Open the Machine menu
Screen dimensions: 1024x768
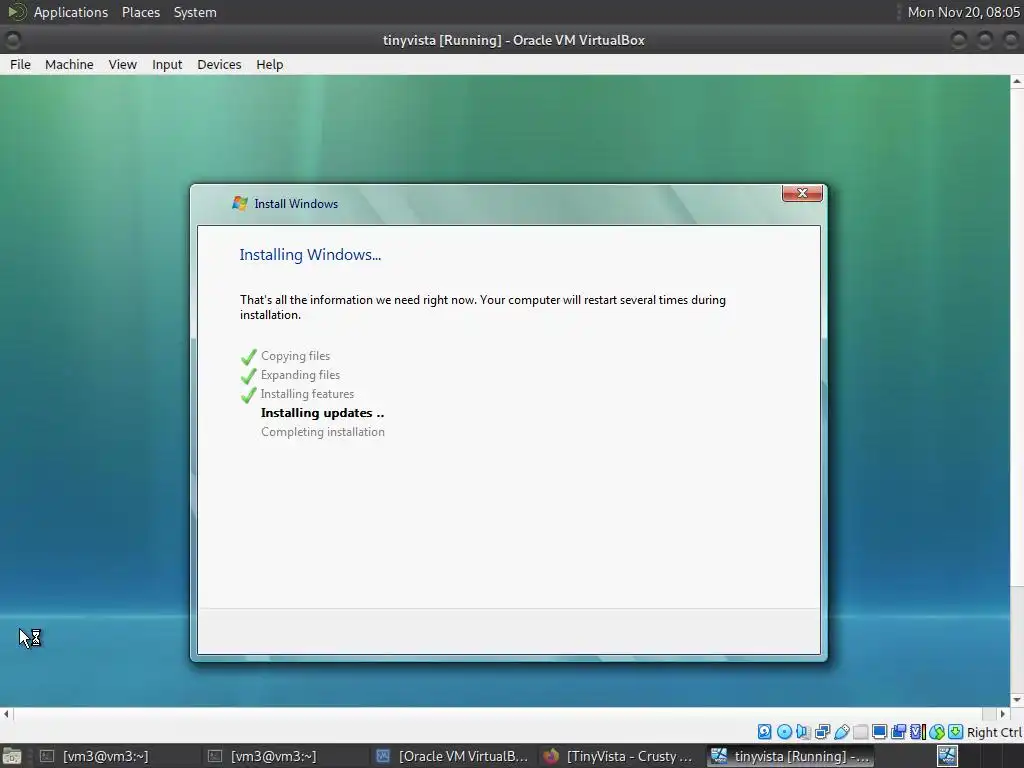(69, 65)
